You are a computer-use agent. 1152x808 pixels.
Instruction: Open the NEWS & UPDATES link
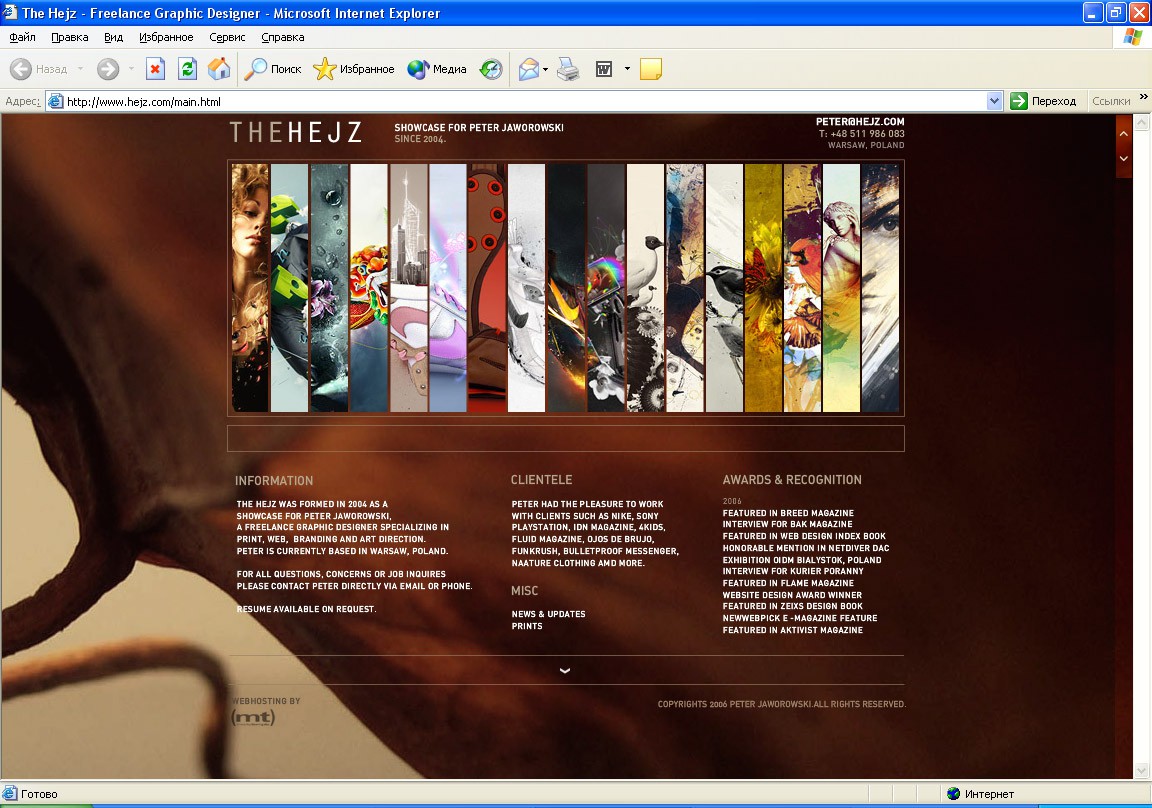(548, 614)
